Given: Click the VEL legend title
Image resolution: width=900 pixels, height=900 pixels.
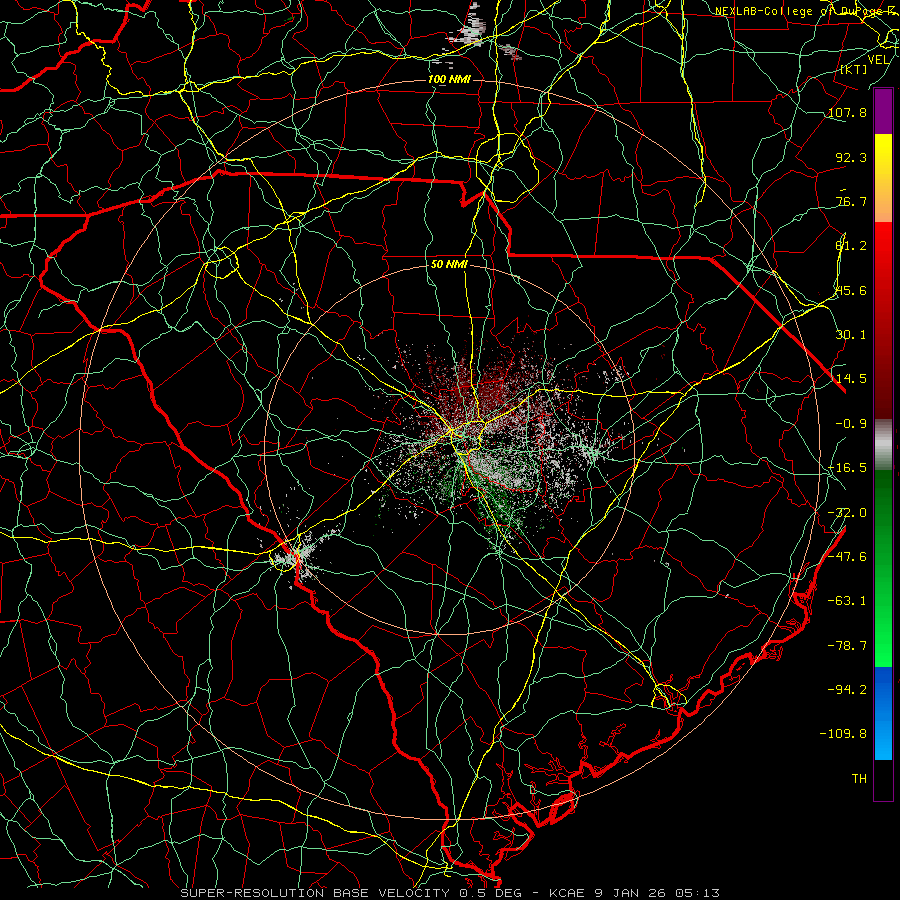Looking at the screenshot, I should coord(878,60).
